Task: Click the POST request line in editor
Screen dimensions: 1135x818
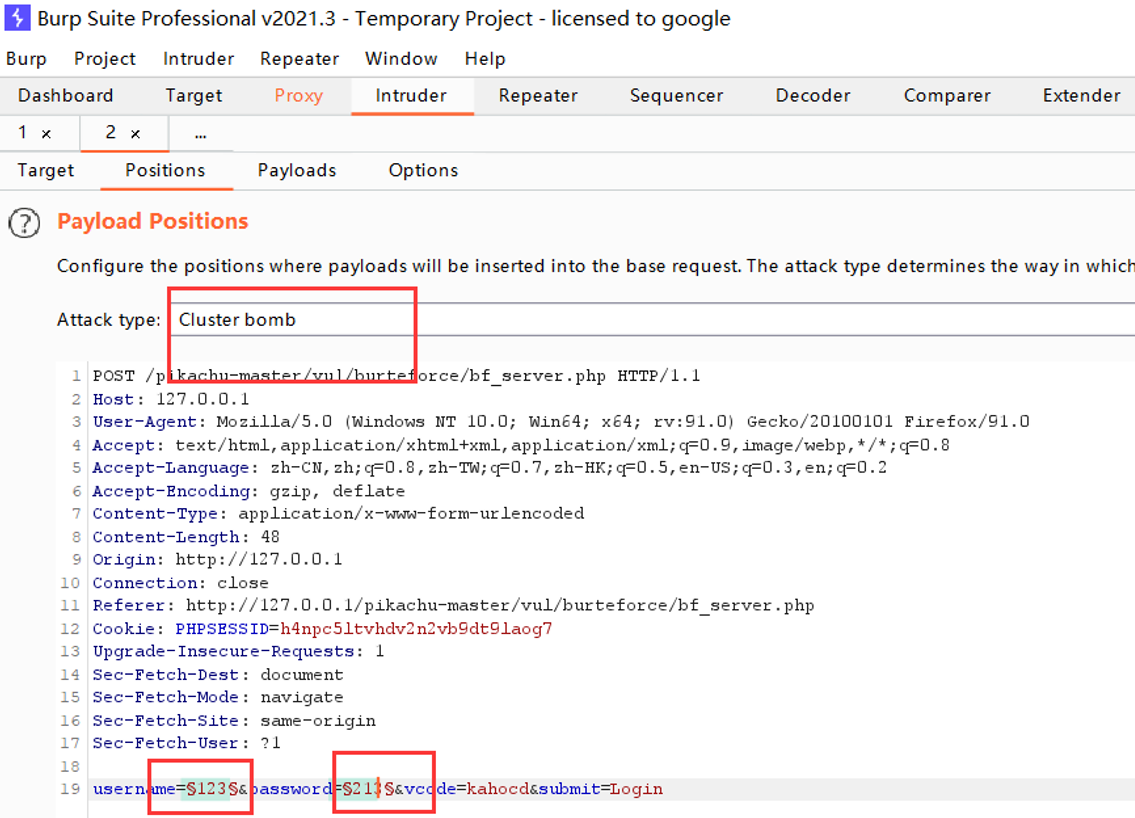Action: [x=397, y=376]
